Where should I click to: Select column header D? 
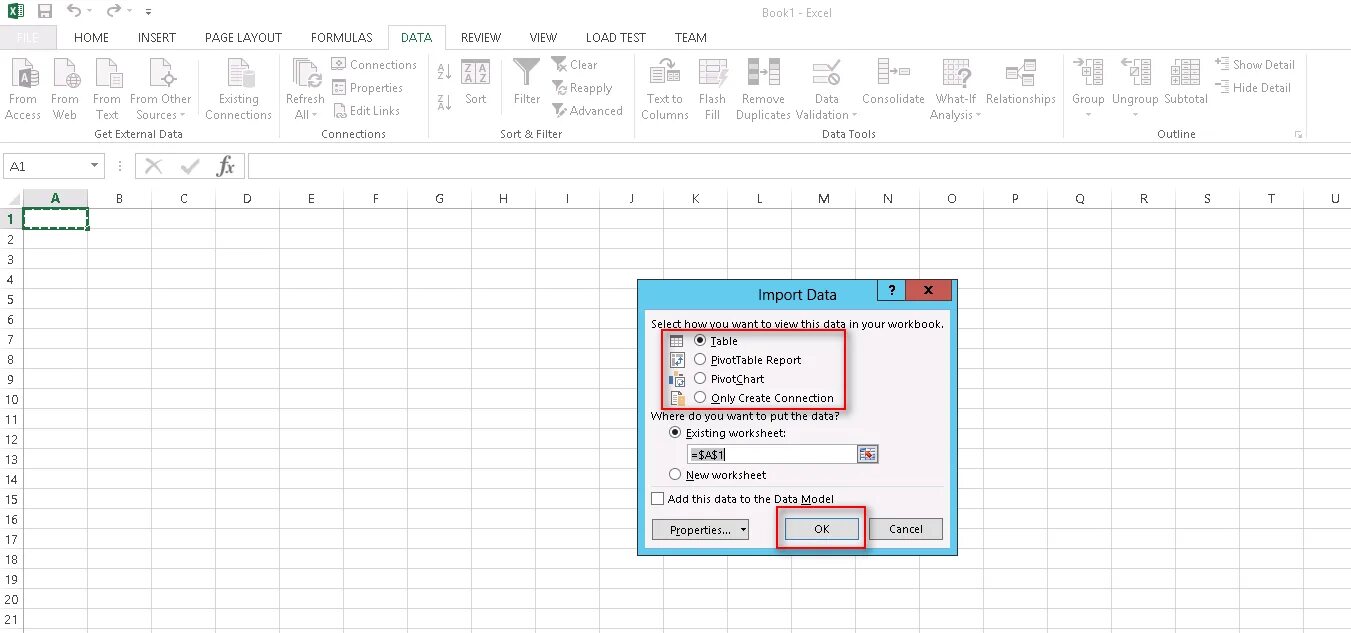pos(247,199)
